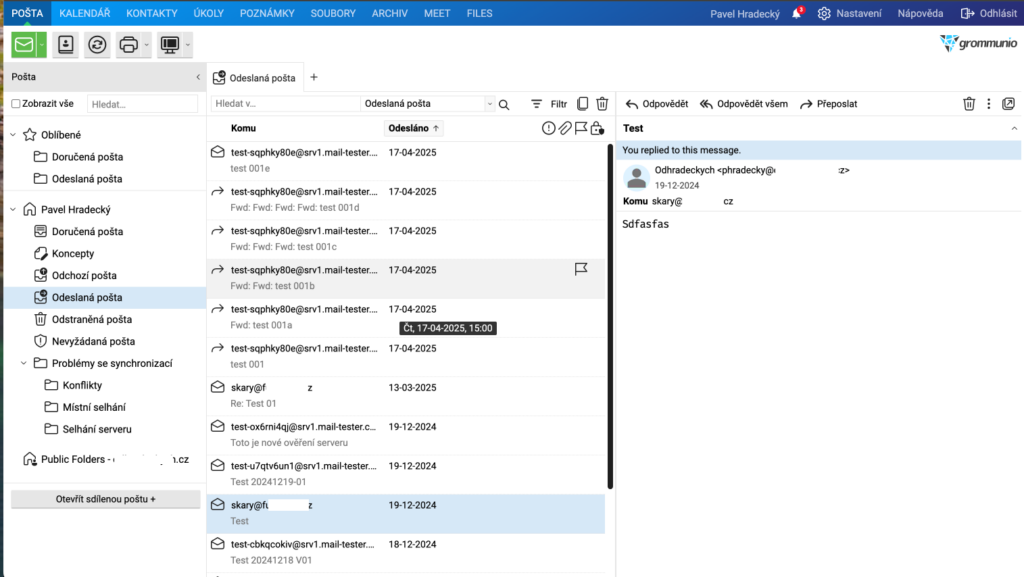Sort by attachment paperclip column
The width and height of the screenshot is (1024, 577).
565,129
